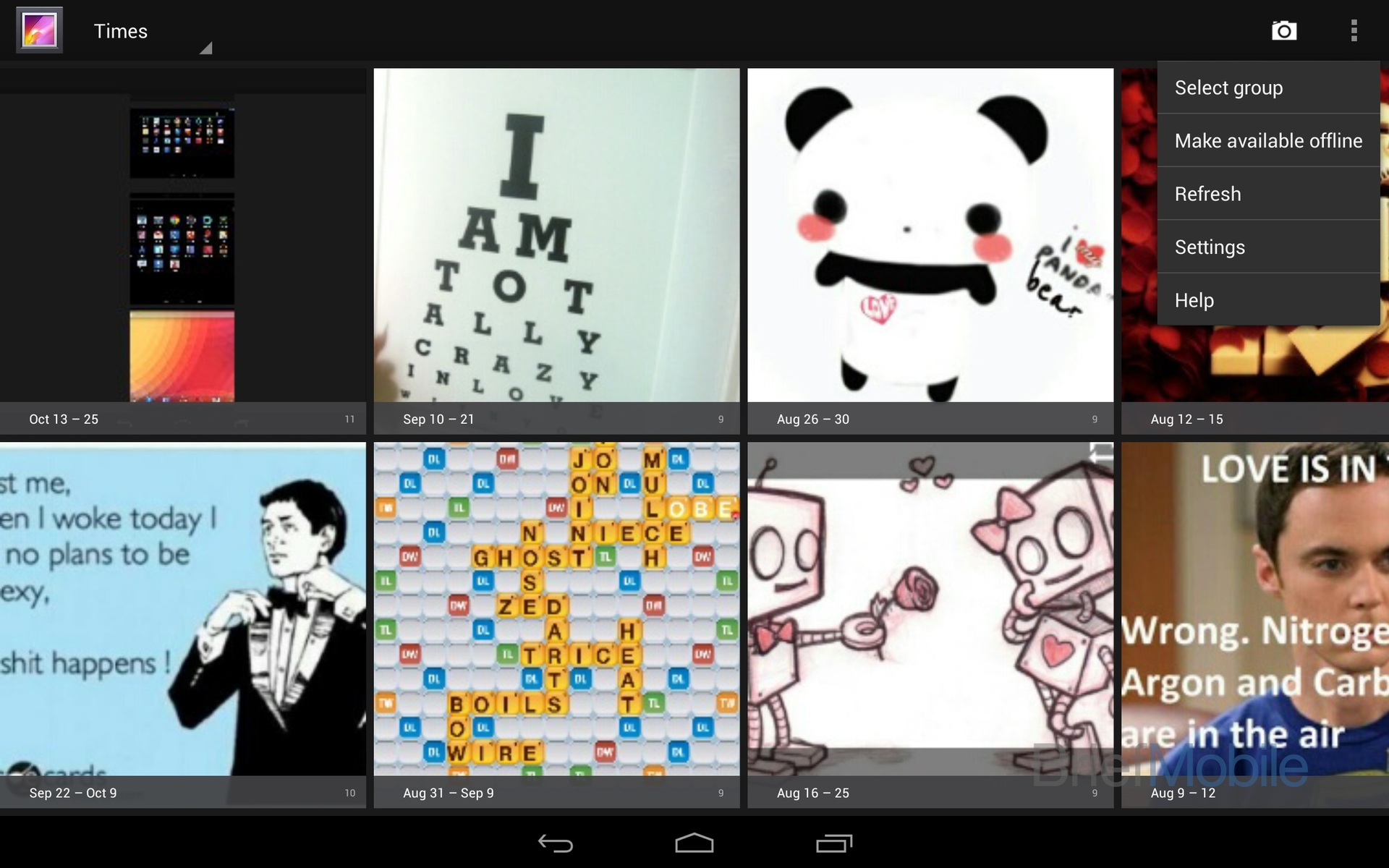Select the Home navigation button
Viewport: 1389px width, 868px height.
[694, 841]
